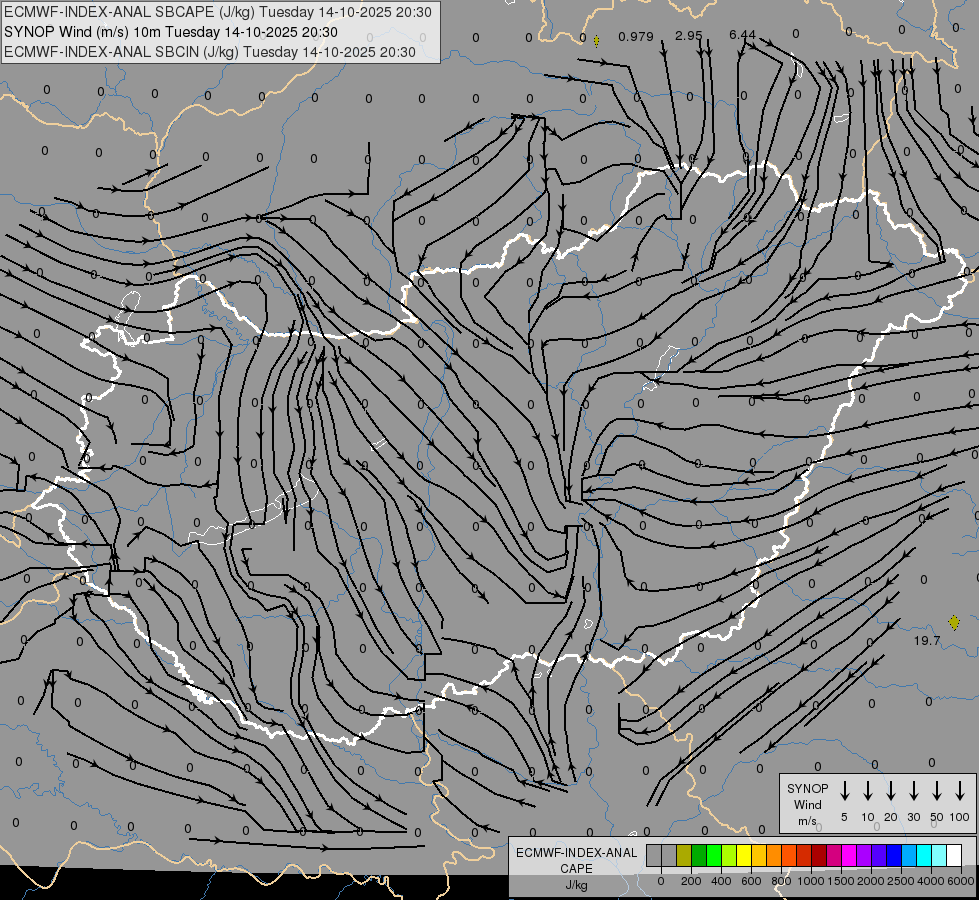Select the yellow-green CAPE legend swatch
979x900 pixels.
pos(729,855)
